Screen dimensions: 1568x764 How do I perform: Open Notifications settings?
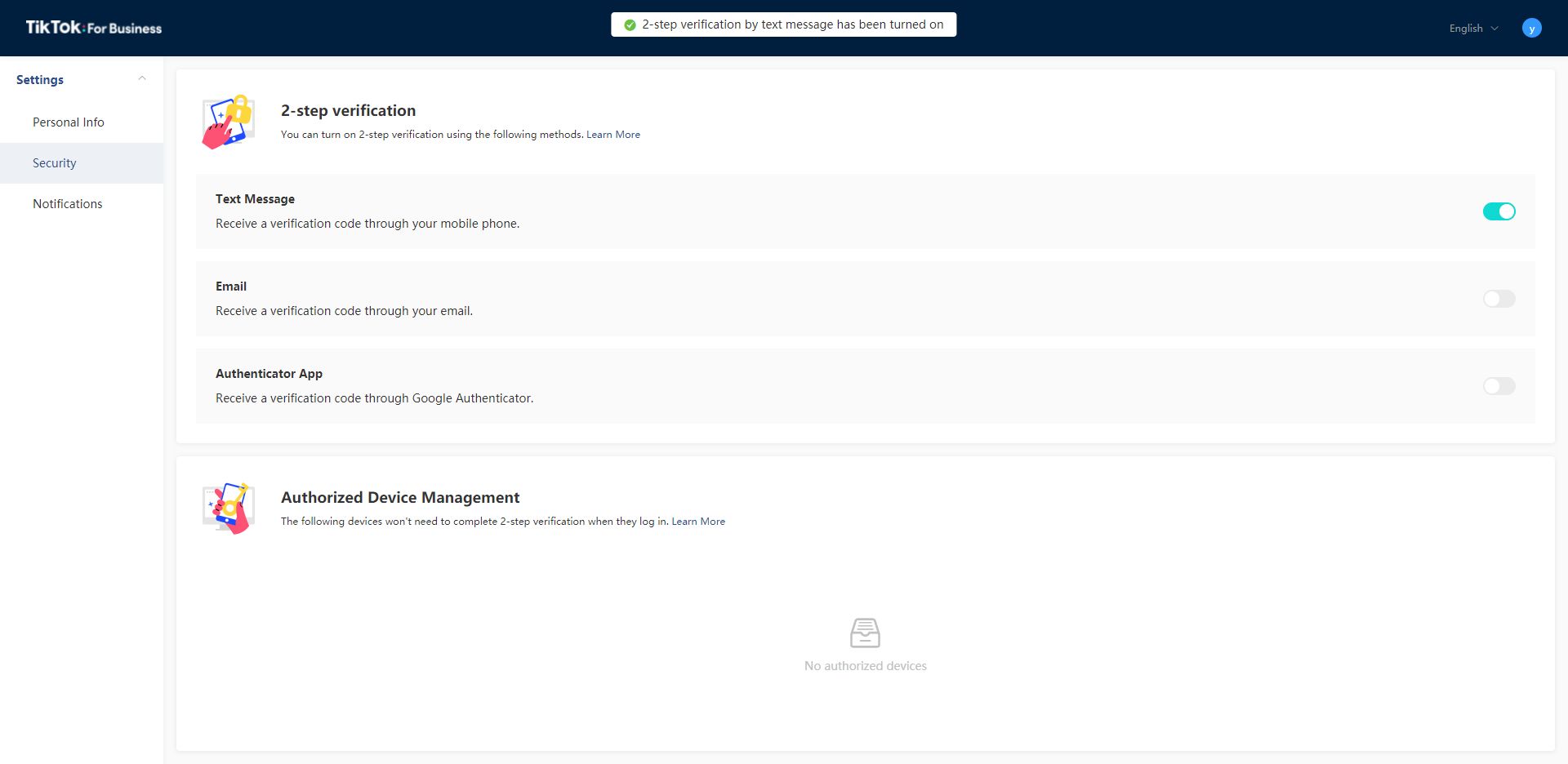[x=82, y=204]
